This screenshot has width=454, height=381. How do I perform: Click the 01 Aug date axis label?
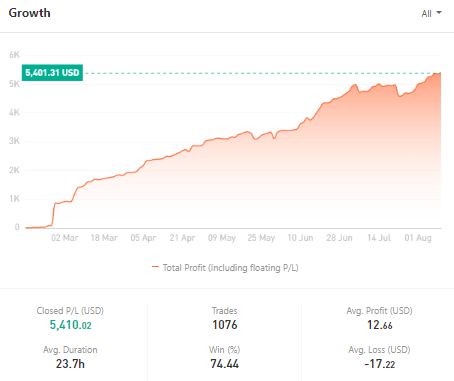click(418, 238)
